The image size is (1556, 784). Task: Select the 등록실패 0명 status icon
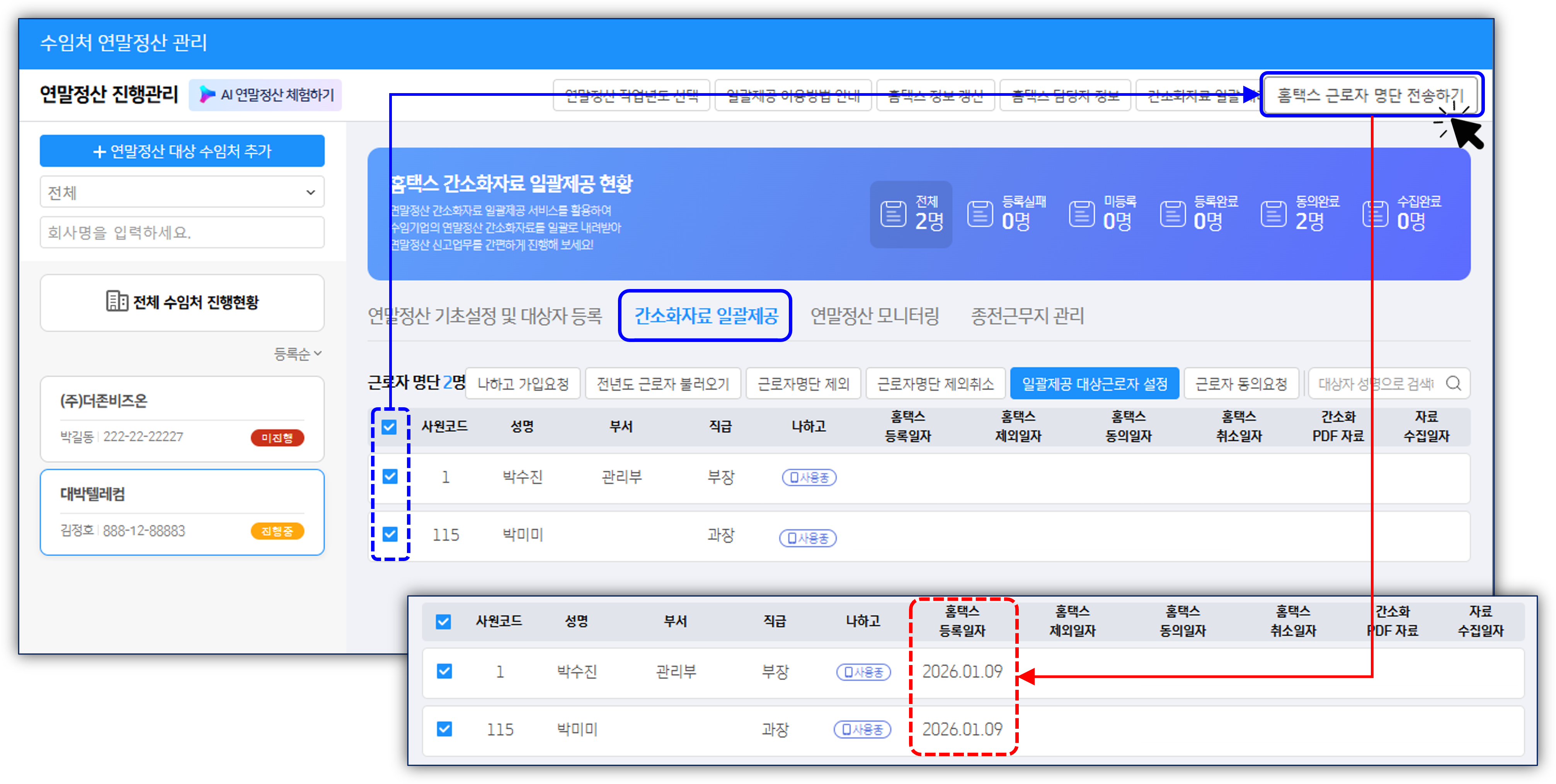coord(980,214)
